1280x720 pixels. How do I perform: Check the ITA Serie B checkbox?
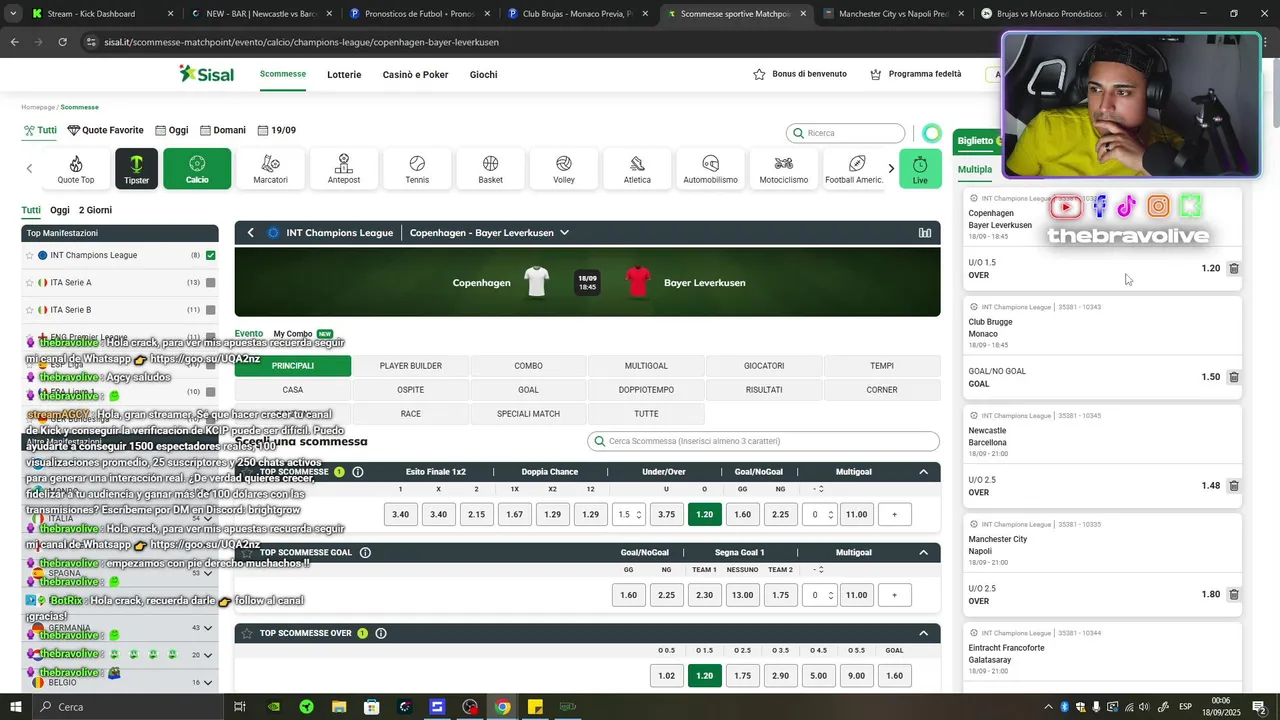(x=210, y=310)
